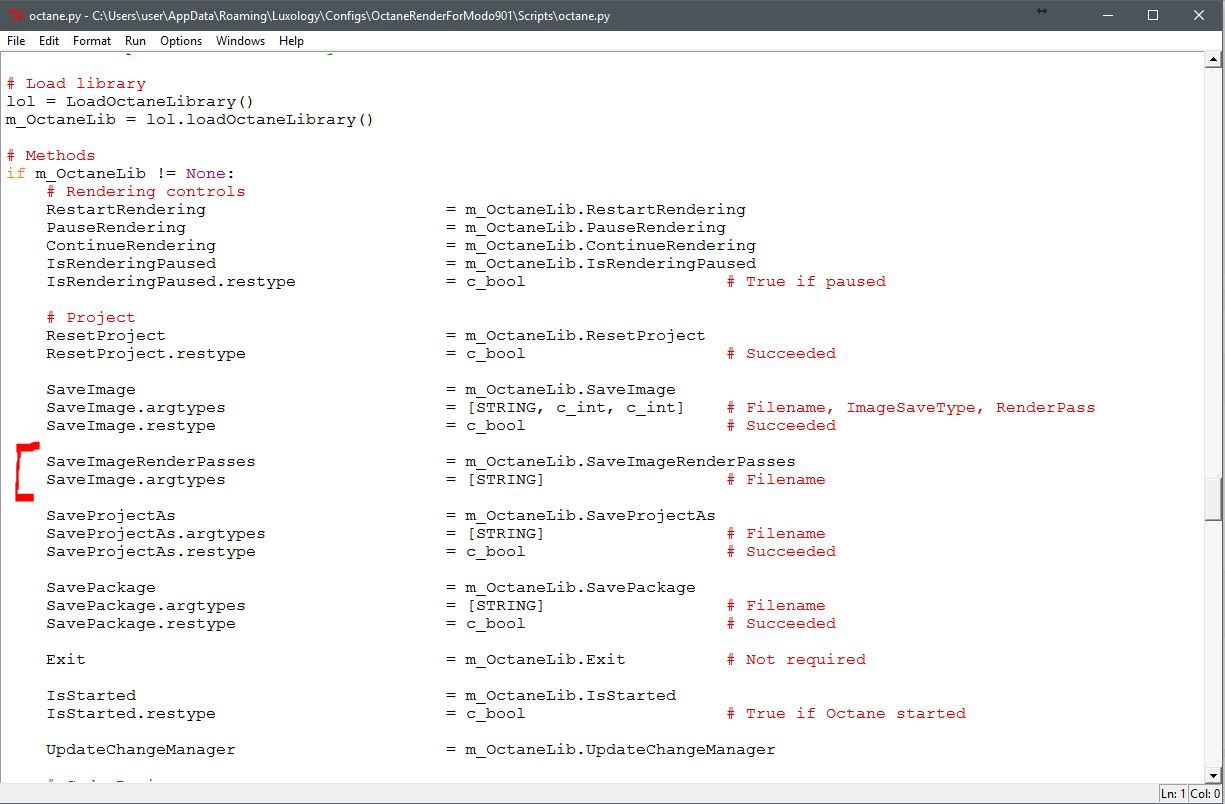The height and width of the screenshot is (804, 1225).
Task: Click 'm_OctaneLib.ContinueRendering' text
Action: click(x=611, y=246)
